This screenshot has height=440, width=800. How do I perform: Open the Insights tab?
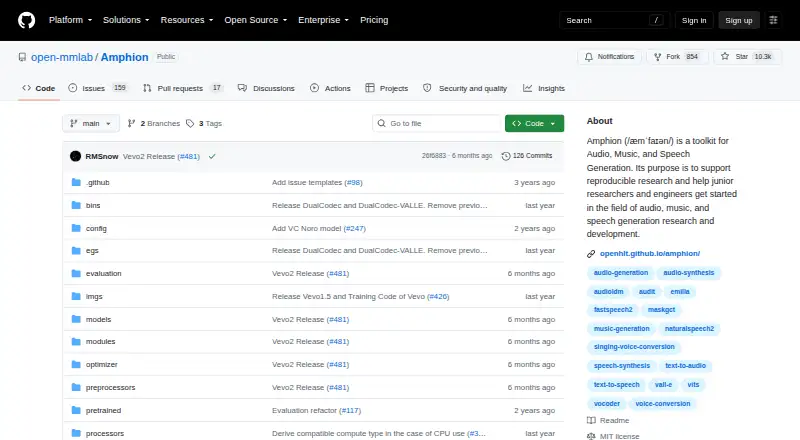point(544,88)
